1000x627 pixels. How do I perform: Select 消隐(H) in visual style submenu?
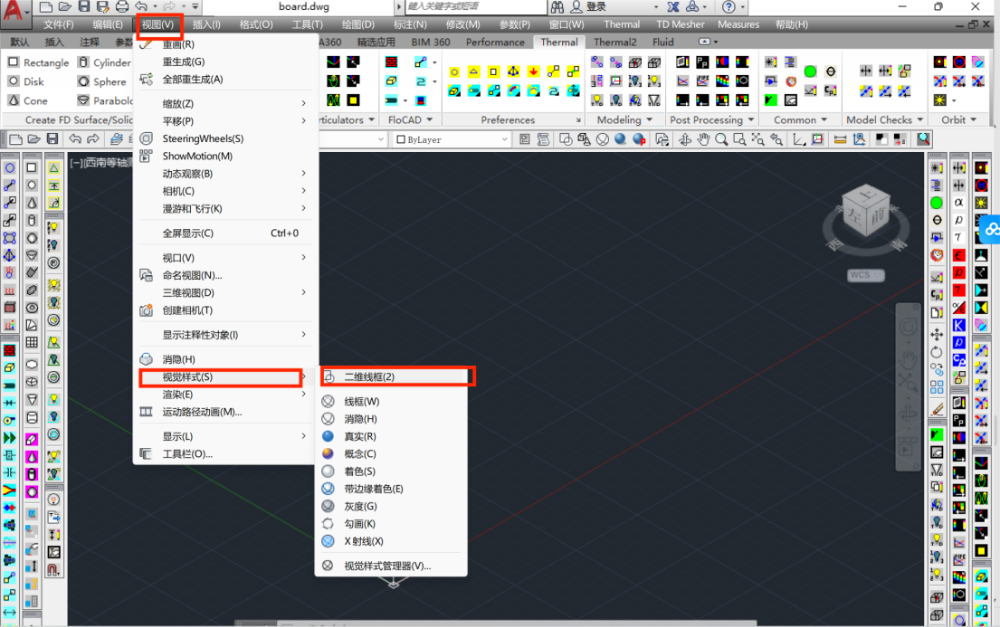[x=391, y=419]
